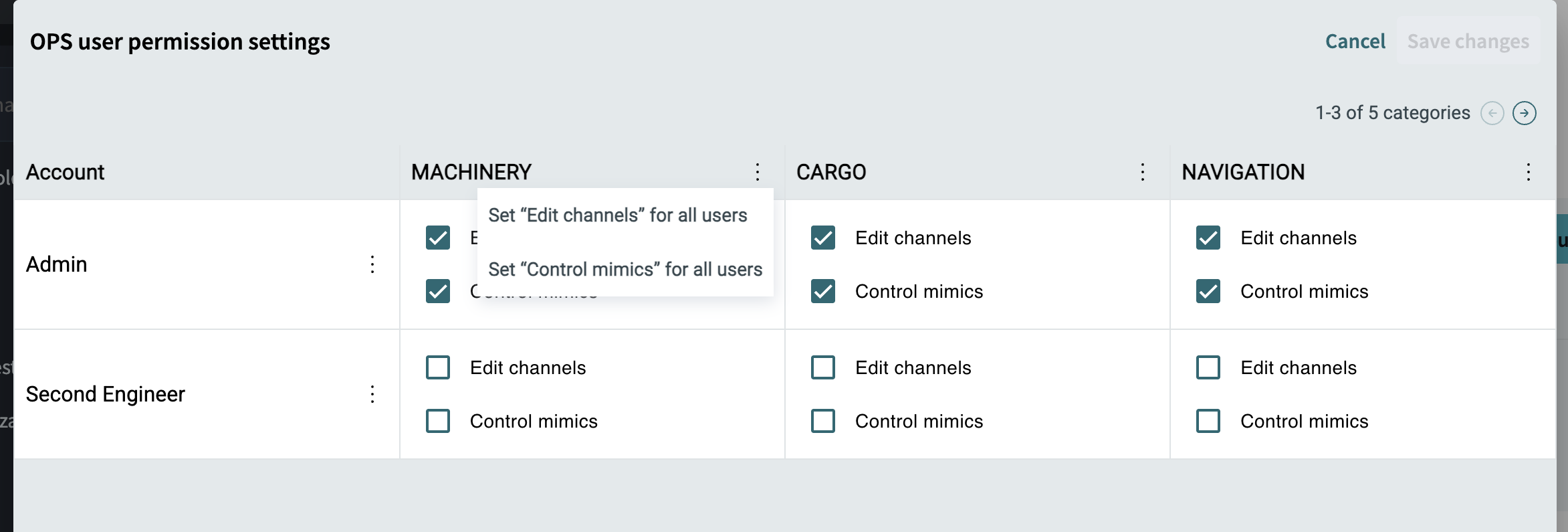Screen dimensions: 1568x532
Task: Click the NAVIGATION column header text
Action: (x=1243, y=172)
